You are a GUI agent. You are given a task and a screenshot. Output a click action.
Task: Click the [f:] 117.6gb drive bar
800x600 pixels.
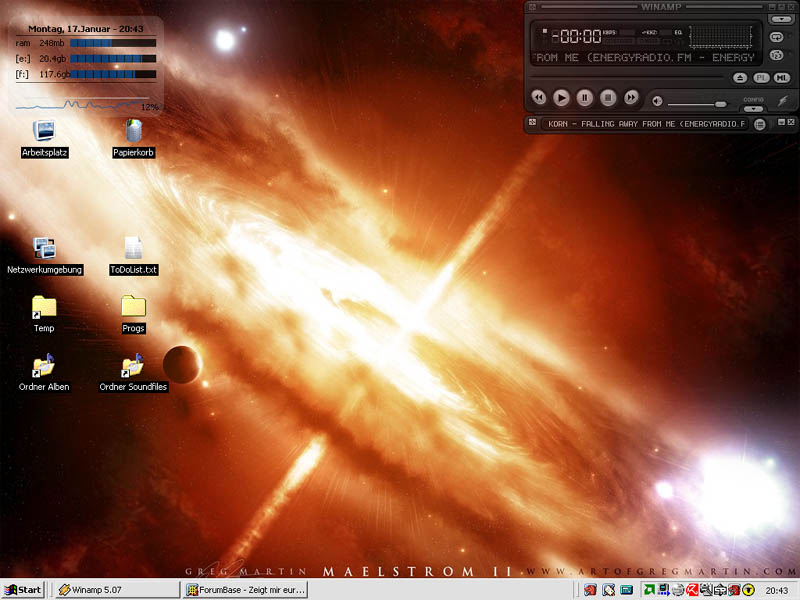[x=113, y=74]
